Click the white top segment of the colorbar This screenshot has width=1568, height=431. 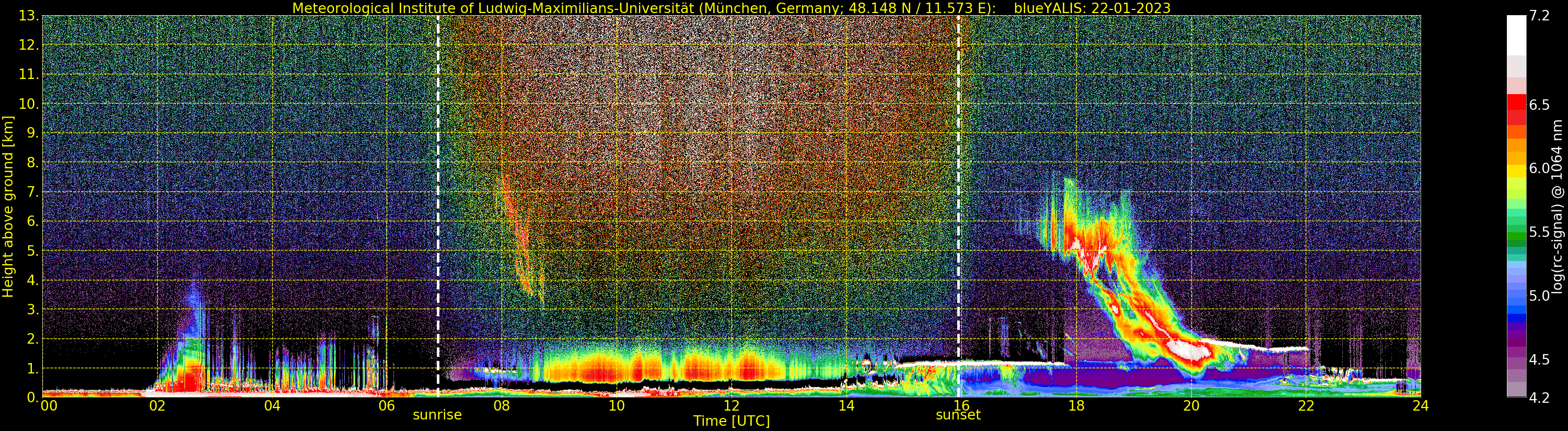pos(1516,36)
